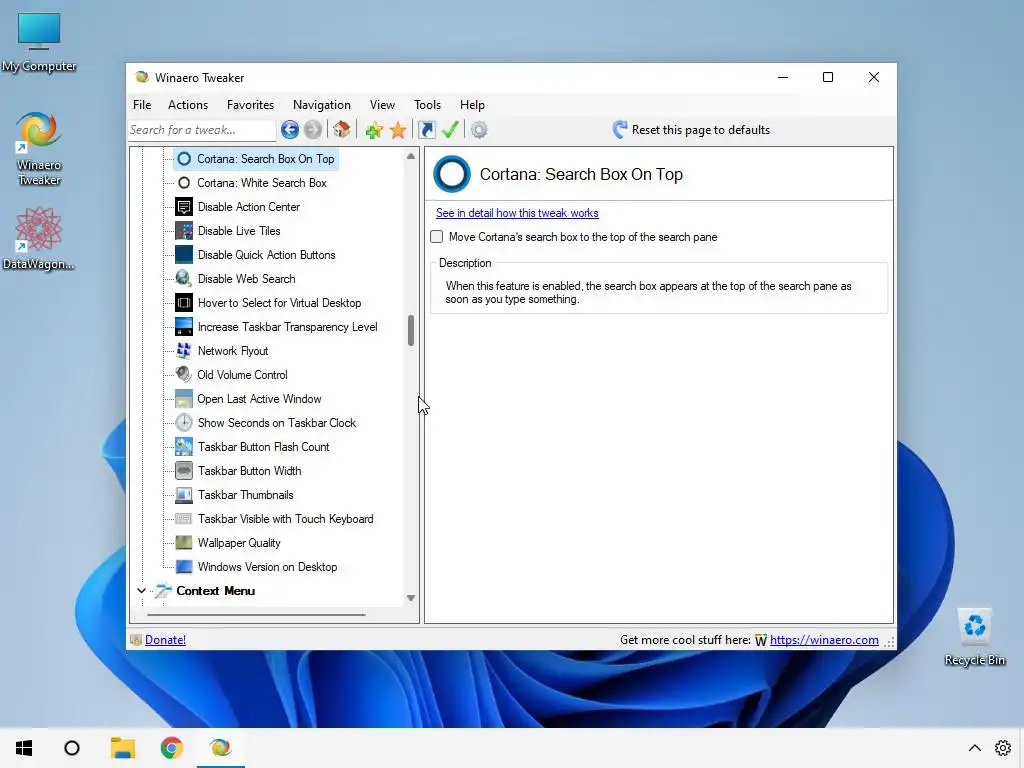The height and width of the screenshot is (768, 1024).
Task: Open the Tools menu
Action: (x=427, y=105)
